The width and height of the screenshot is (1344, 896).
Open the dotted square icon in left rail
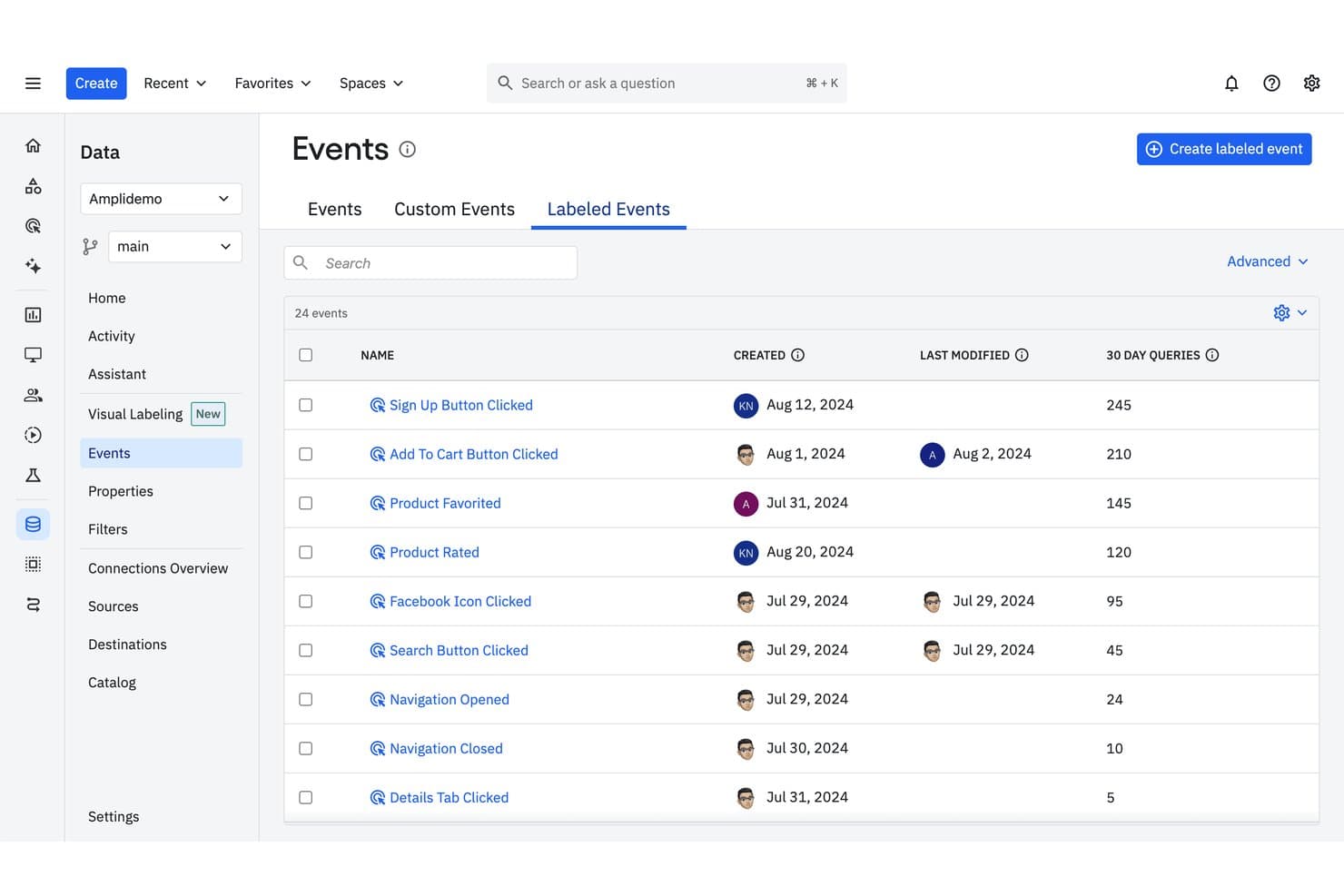33,564
